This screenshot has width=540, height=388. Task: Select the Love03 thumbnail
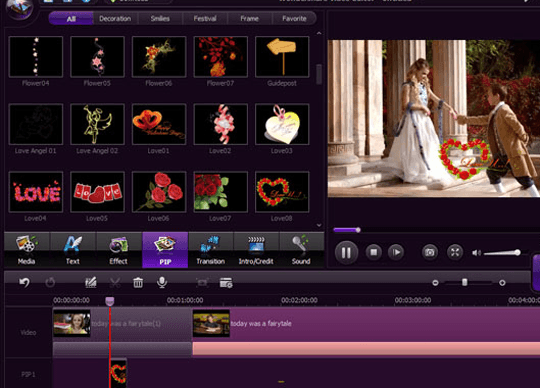point(282,124)
